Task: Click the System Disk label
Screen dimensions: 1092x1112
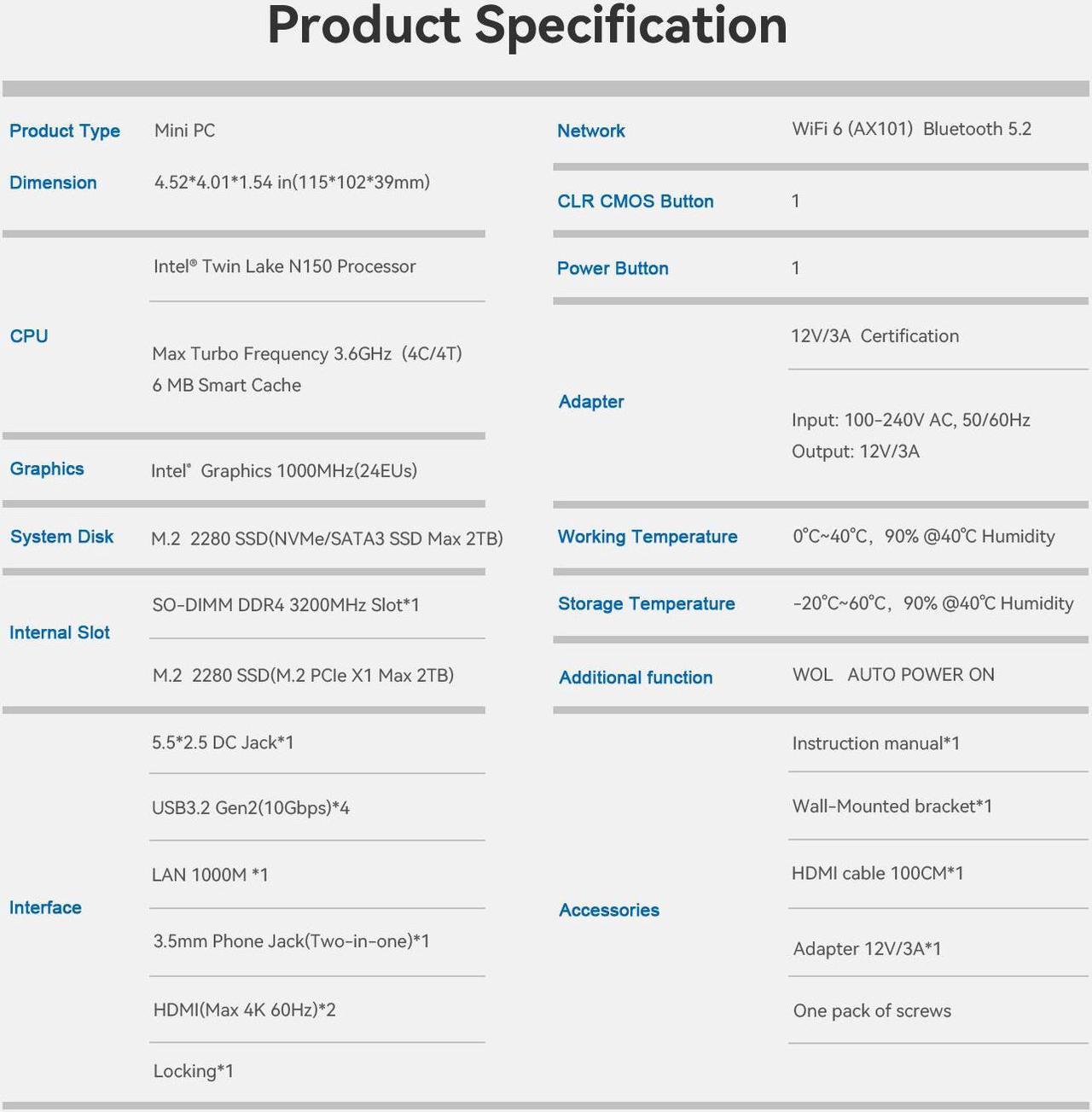Action: (61, 537)
